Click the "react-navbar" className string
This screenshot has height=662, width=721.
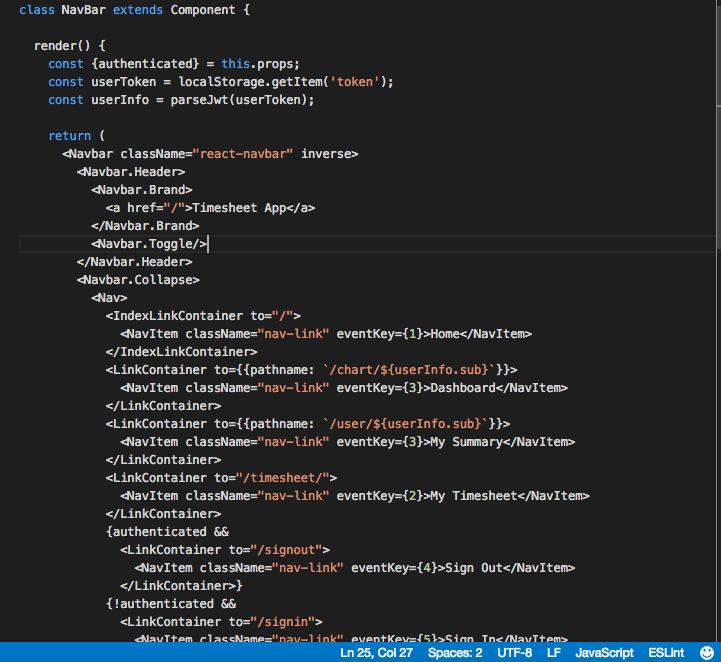[244, 154]
